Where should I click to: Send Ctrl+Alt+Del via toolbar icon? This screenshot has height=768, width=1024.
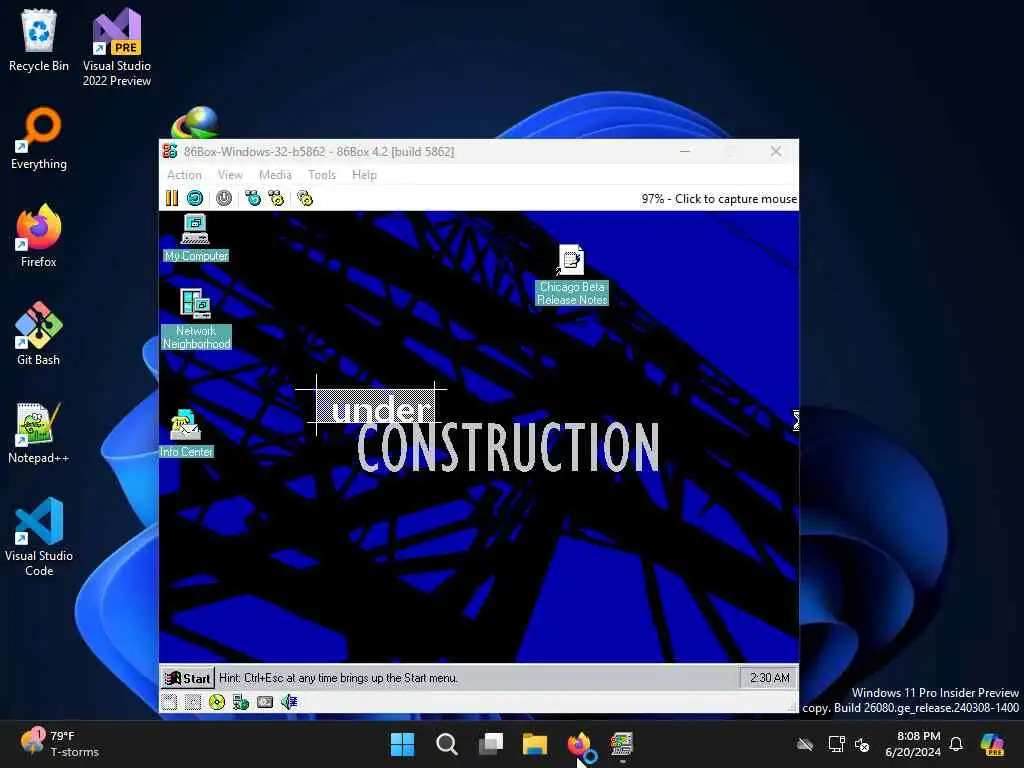pos(253,198)
